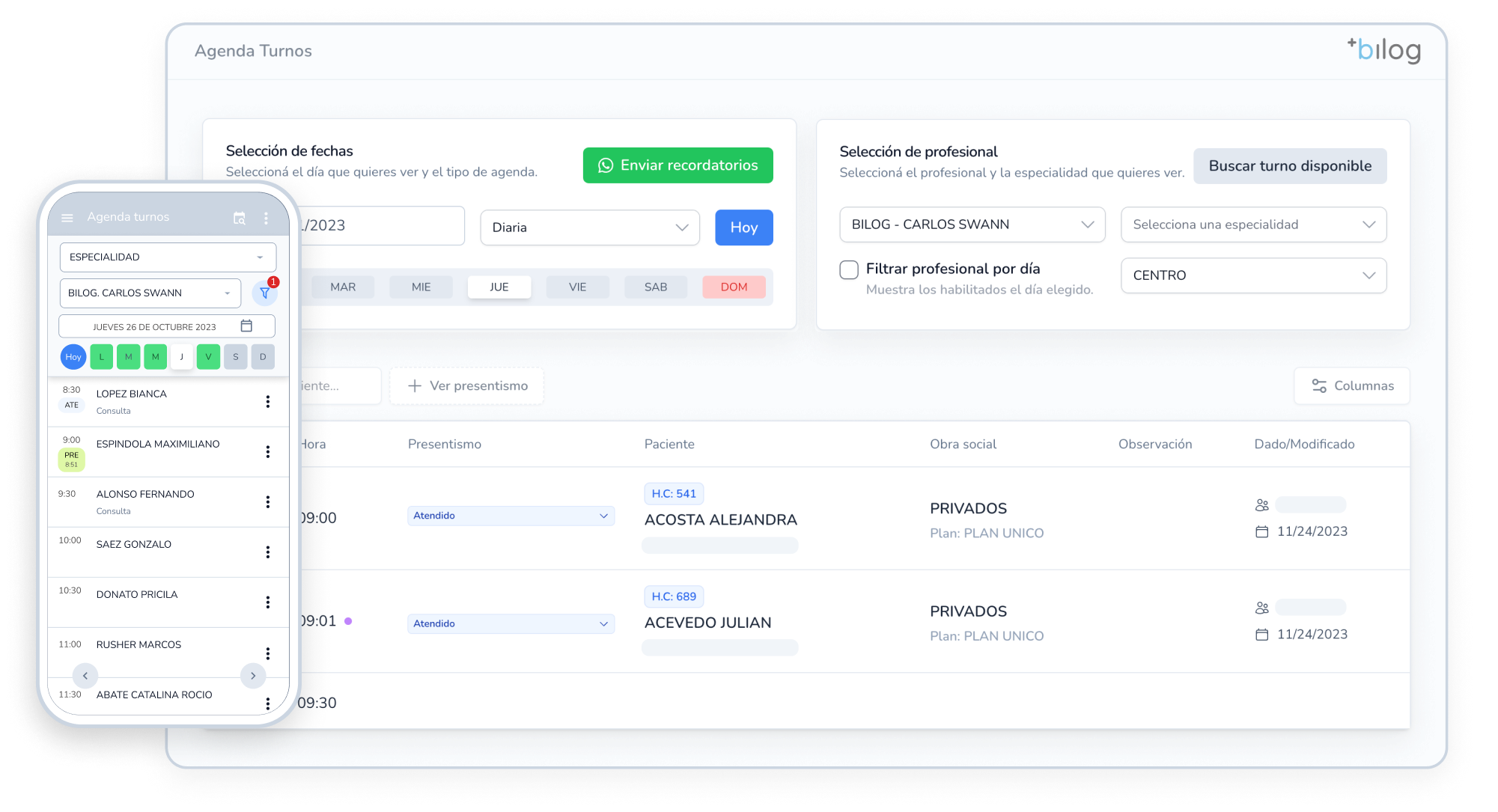This screenshot has width=1498, height=812.
Task: Enable Filtrar profesional por día checkbox
Action: [850, 268]
